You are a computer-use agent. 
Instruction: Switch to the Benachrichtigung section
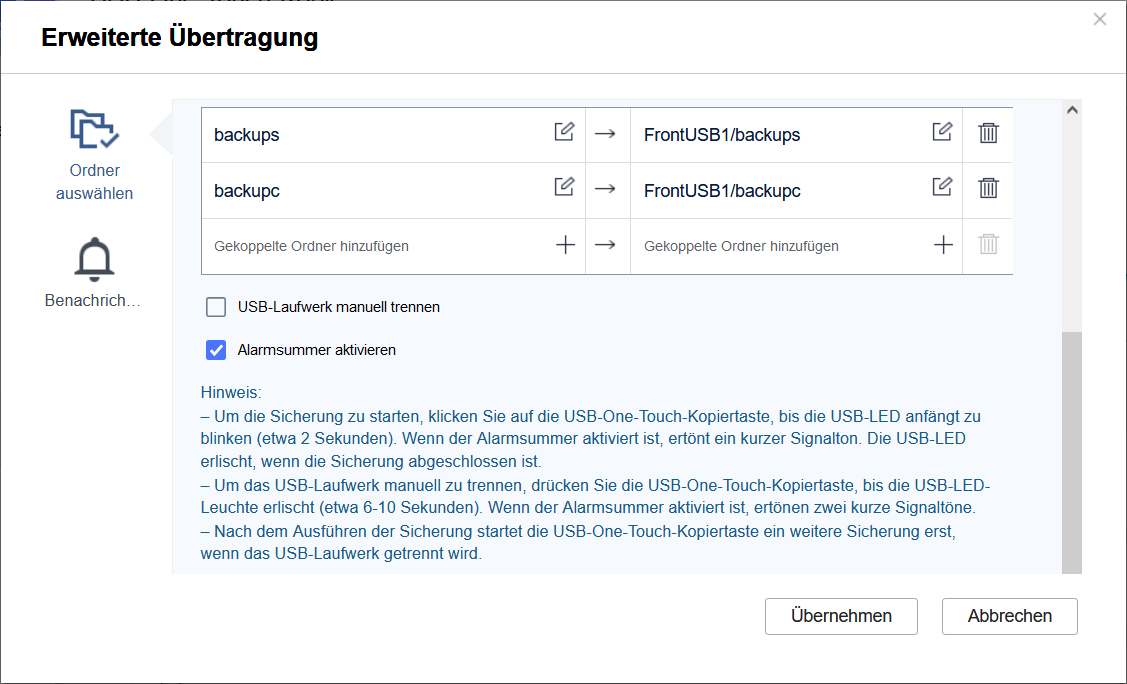click(94, 273)
